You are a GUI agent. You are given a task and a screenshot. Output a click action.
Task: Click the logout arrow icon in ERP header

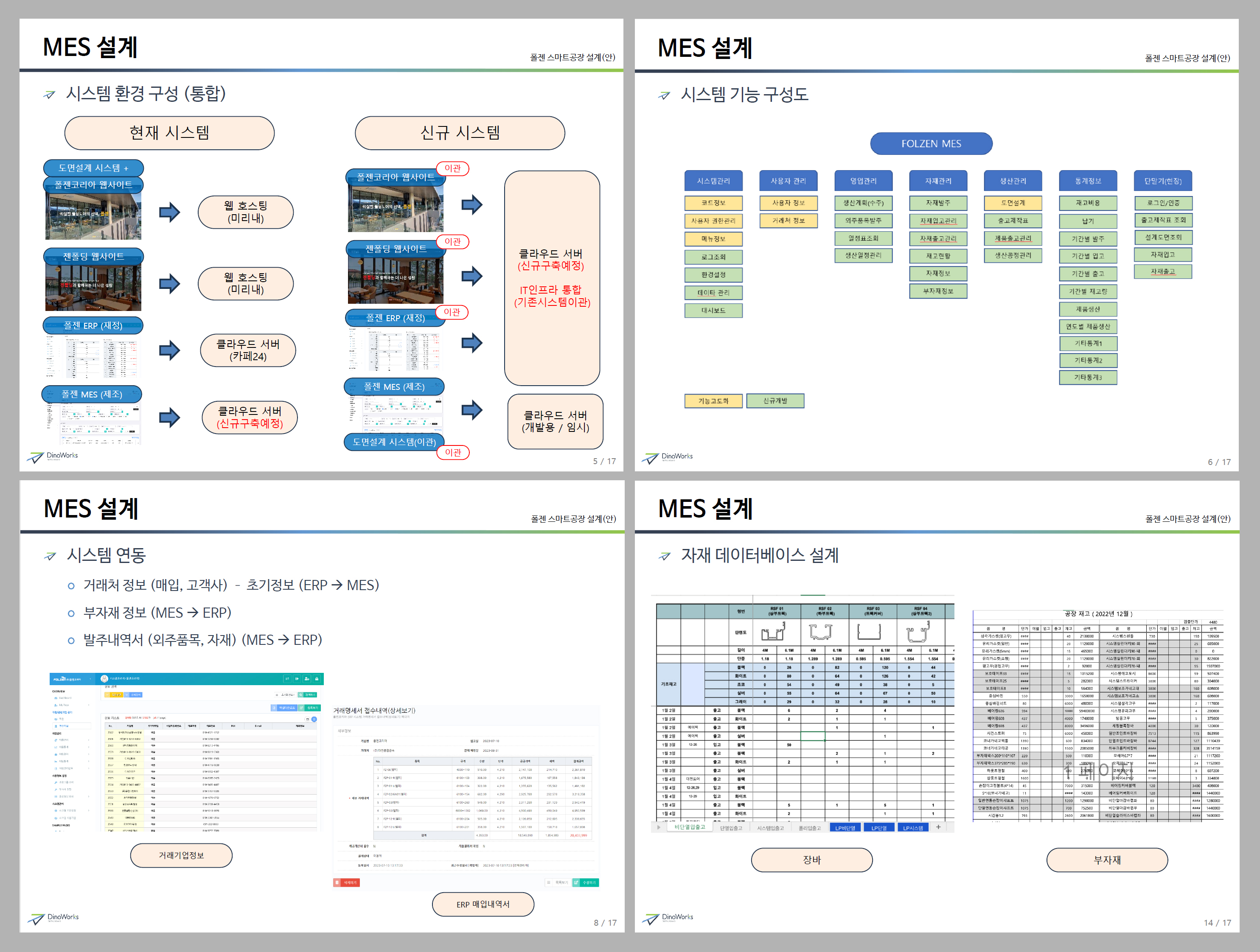click(x=297, y=679)
